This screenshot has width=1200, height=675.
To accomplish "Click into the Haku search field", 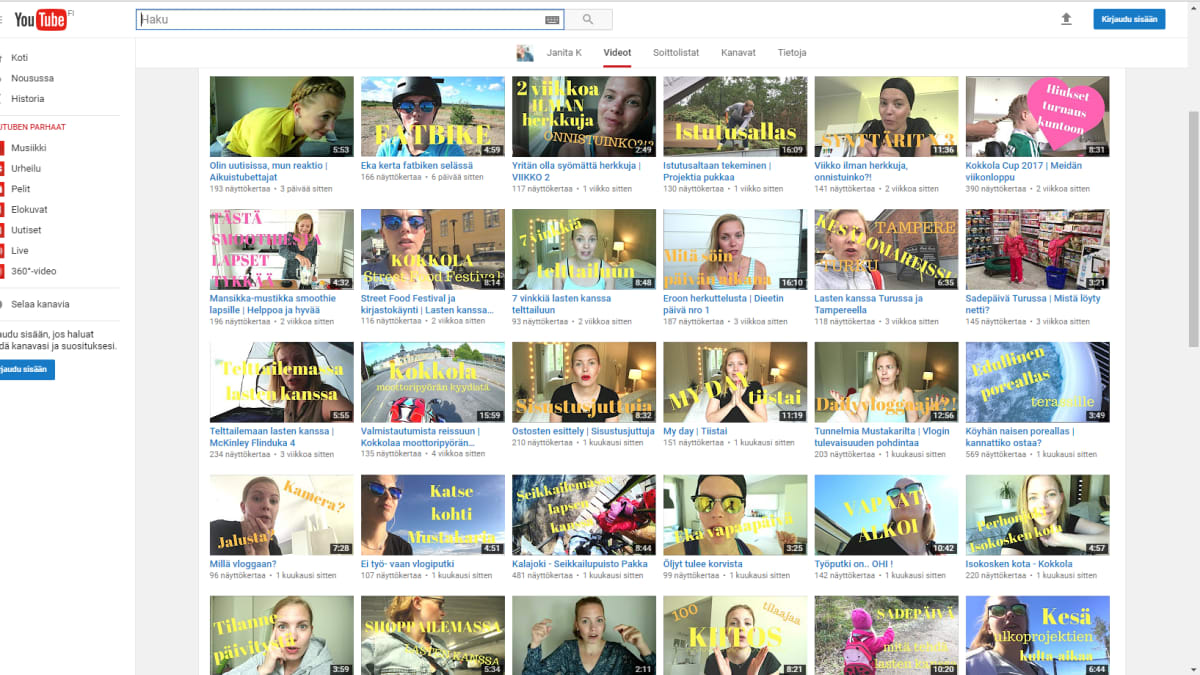I will pos(340,19).
